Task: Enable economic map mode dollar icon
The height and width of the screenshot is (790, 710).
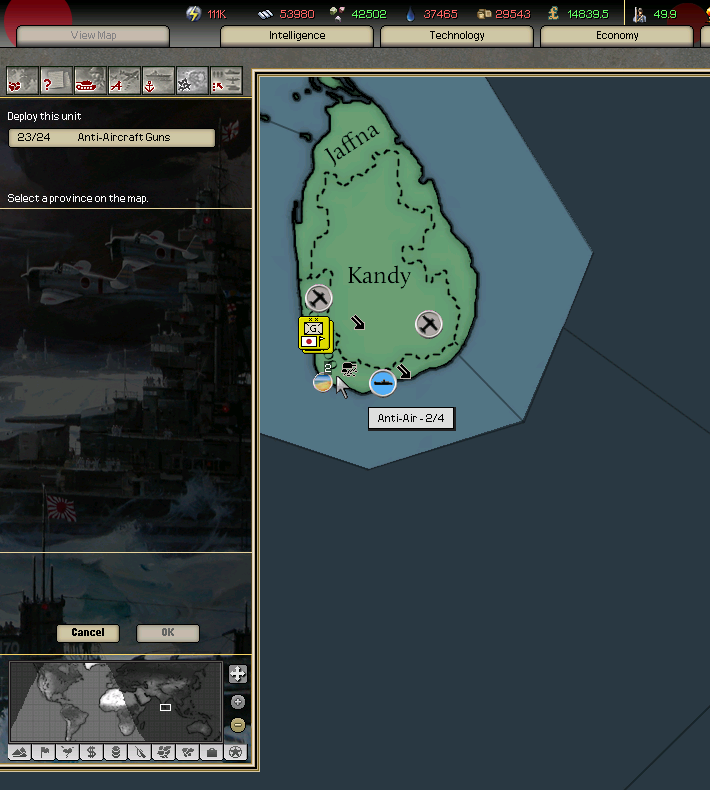Action: (92, 752)
